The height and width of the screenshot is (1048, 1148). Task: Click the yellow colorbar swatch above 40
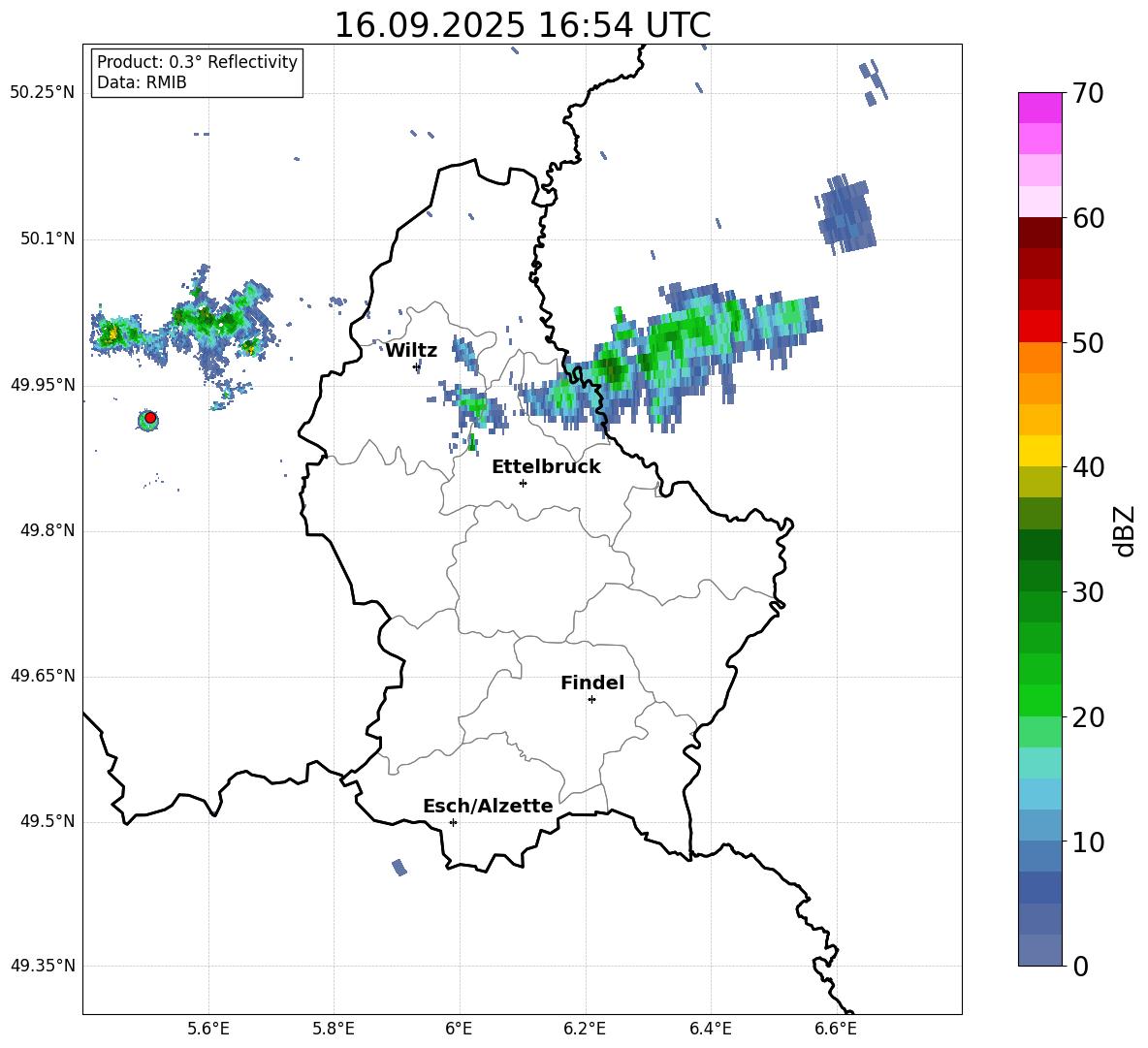(1039, 452)
